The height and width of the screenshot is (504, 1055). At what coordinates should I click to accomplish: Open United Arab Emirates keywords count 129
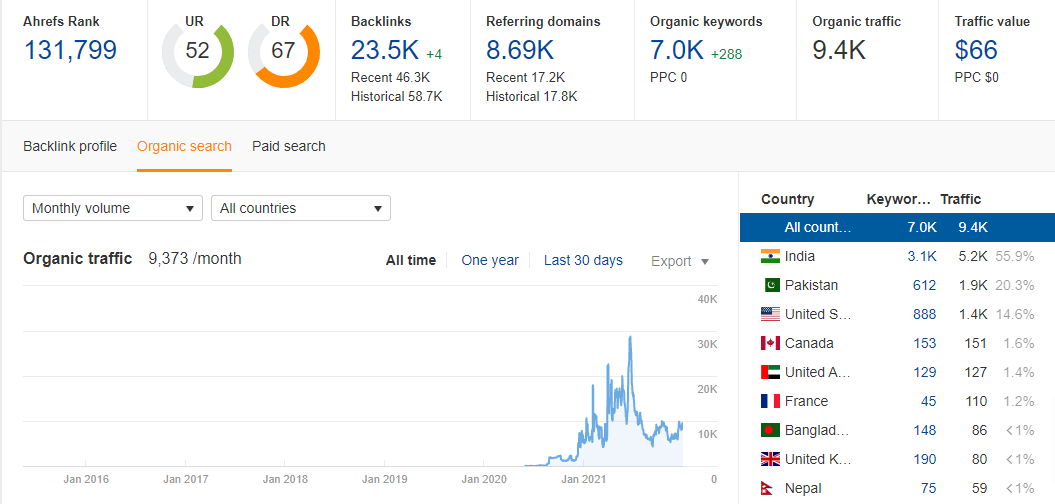(x=924, y=372)
